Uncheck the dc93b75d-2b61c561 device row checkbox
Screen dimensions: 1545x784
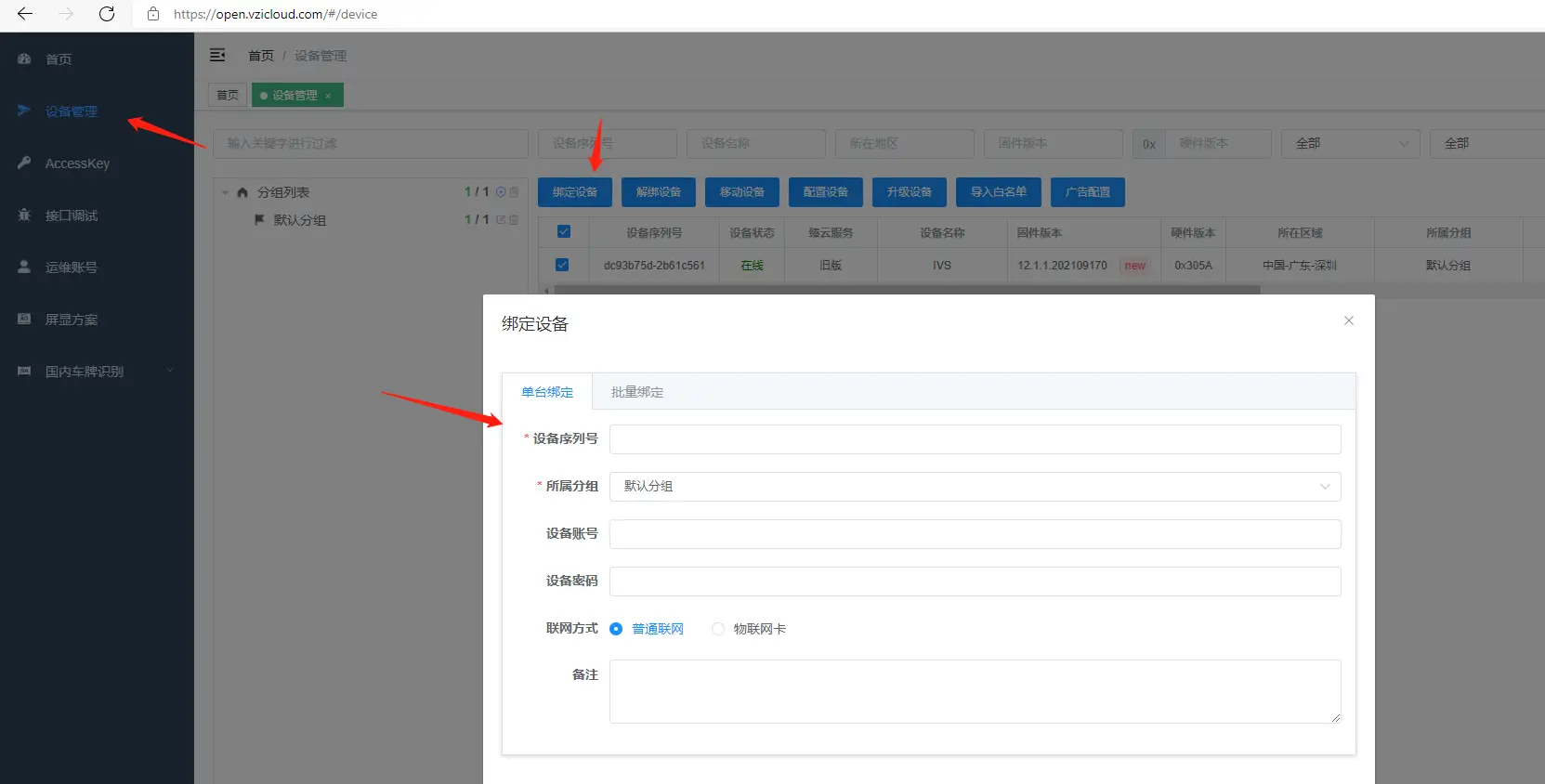pyautogui.click(x=562, y=265)
